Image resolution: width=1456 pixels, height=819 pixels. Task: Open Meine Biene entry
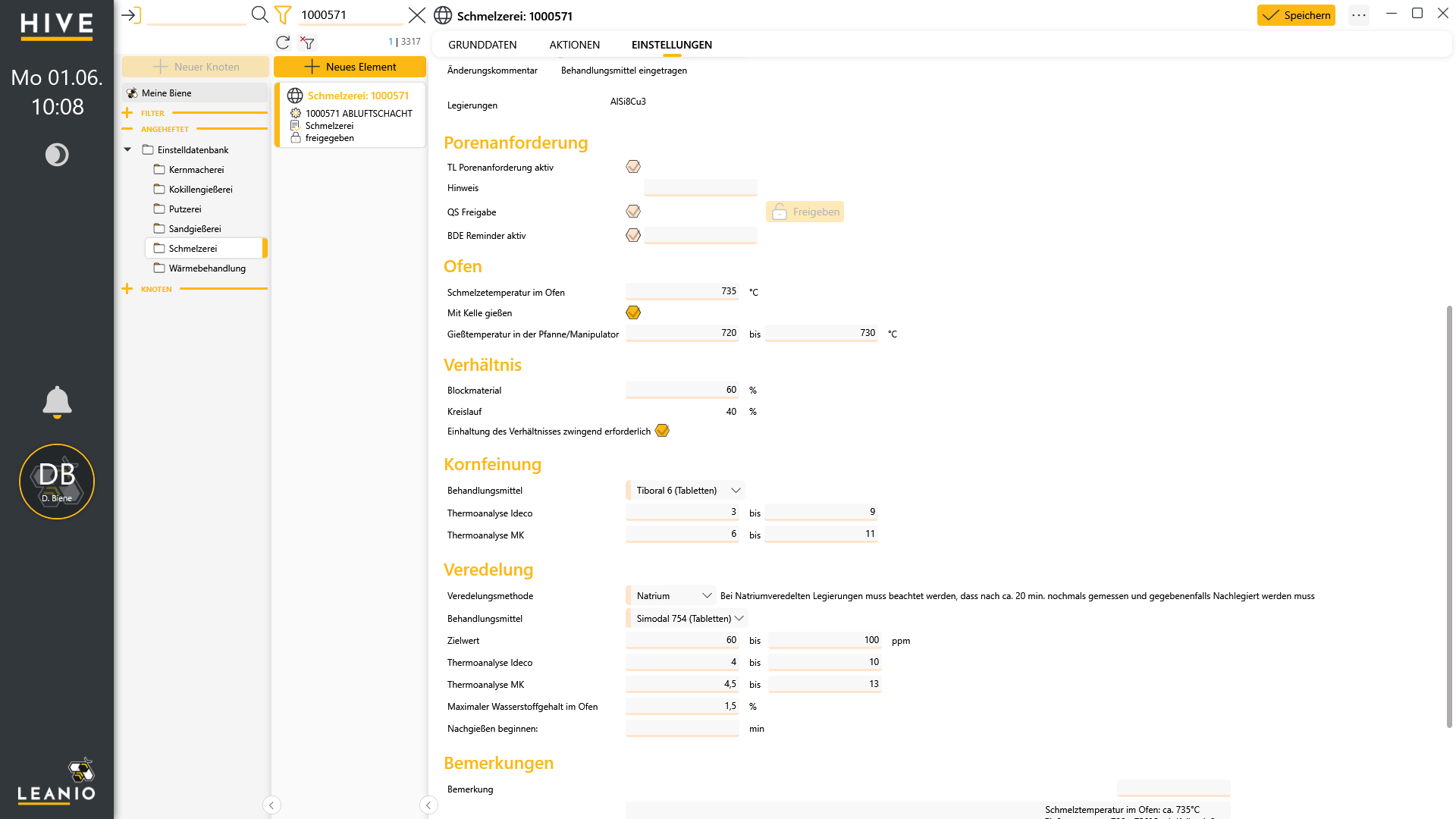click(196, 93)
